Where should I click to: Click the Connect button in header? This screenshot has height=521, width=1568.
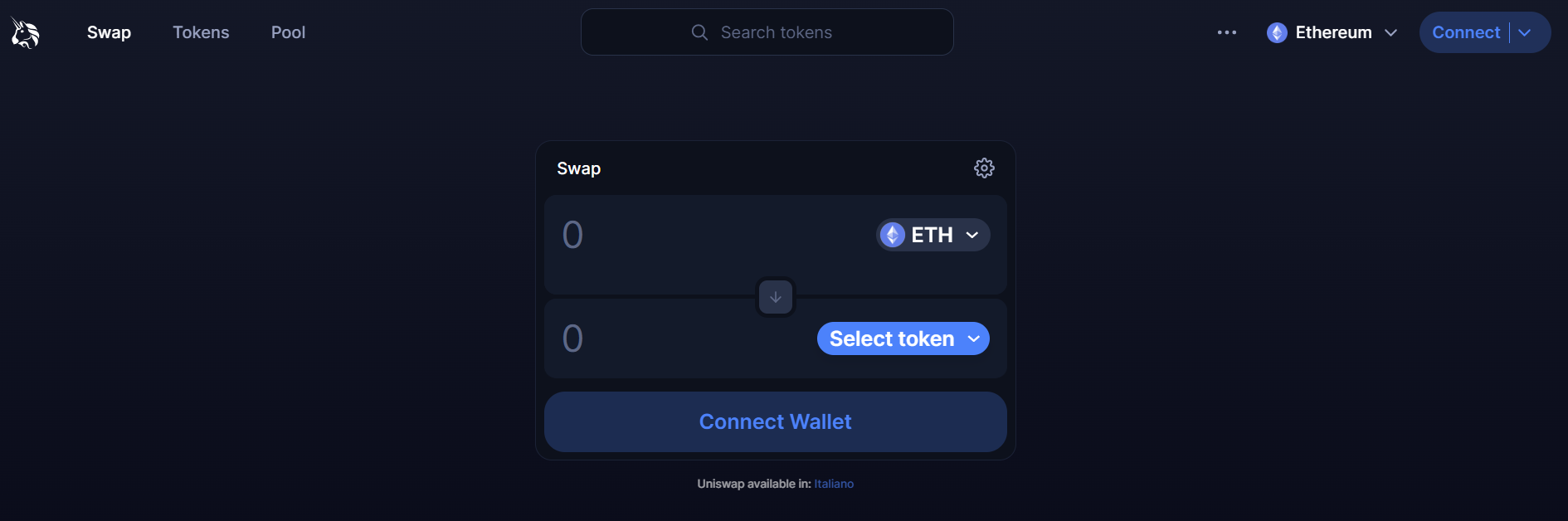tap(1465, 32)
